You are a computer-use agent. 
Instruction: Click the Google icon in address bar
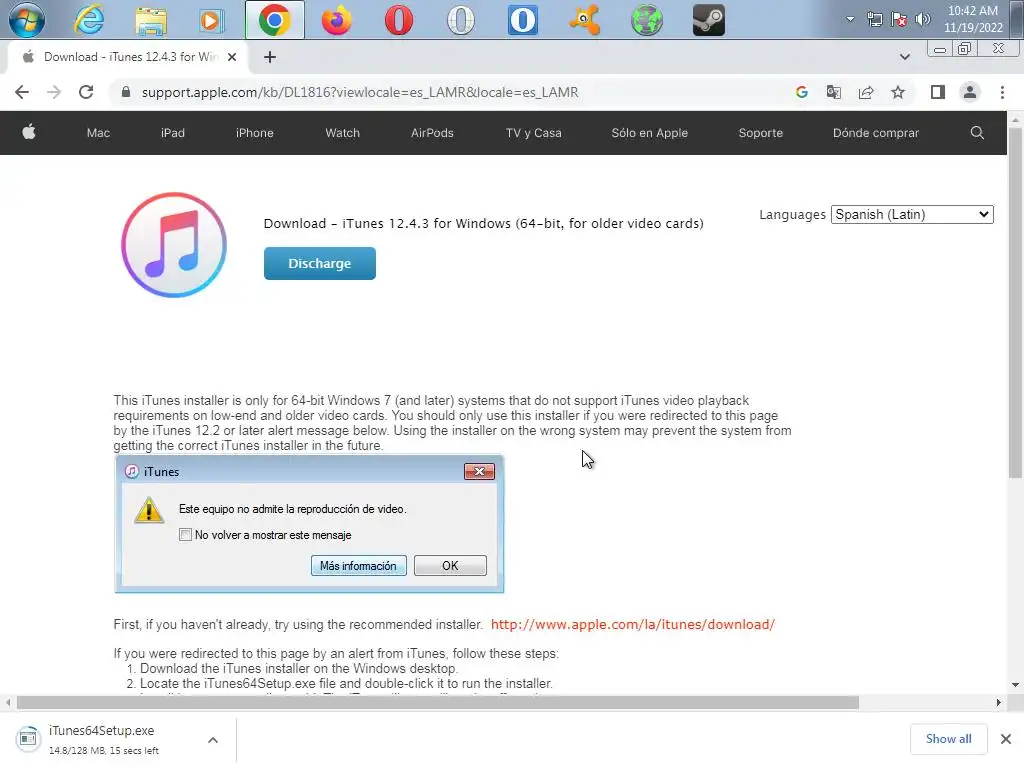[802, 92]
